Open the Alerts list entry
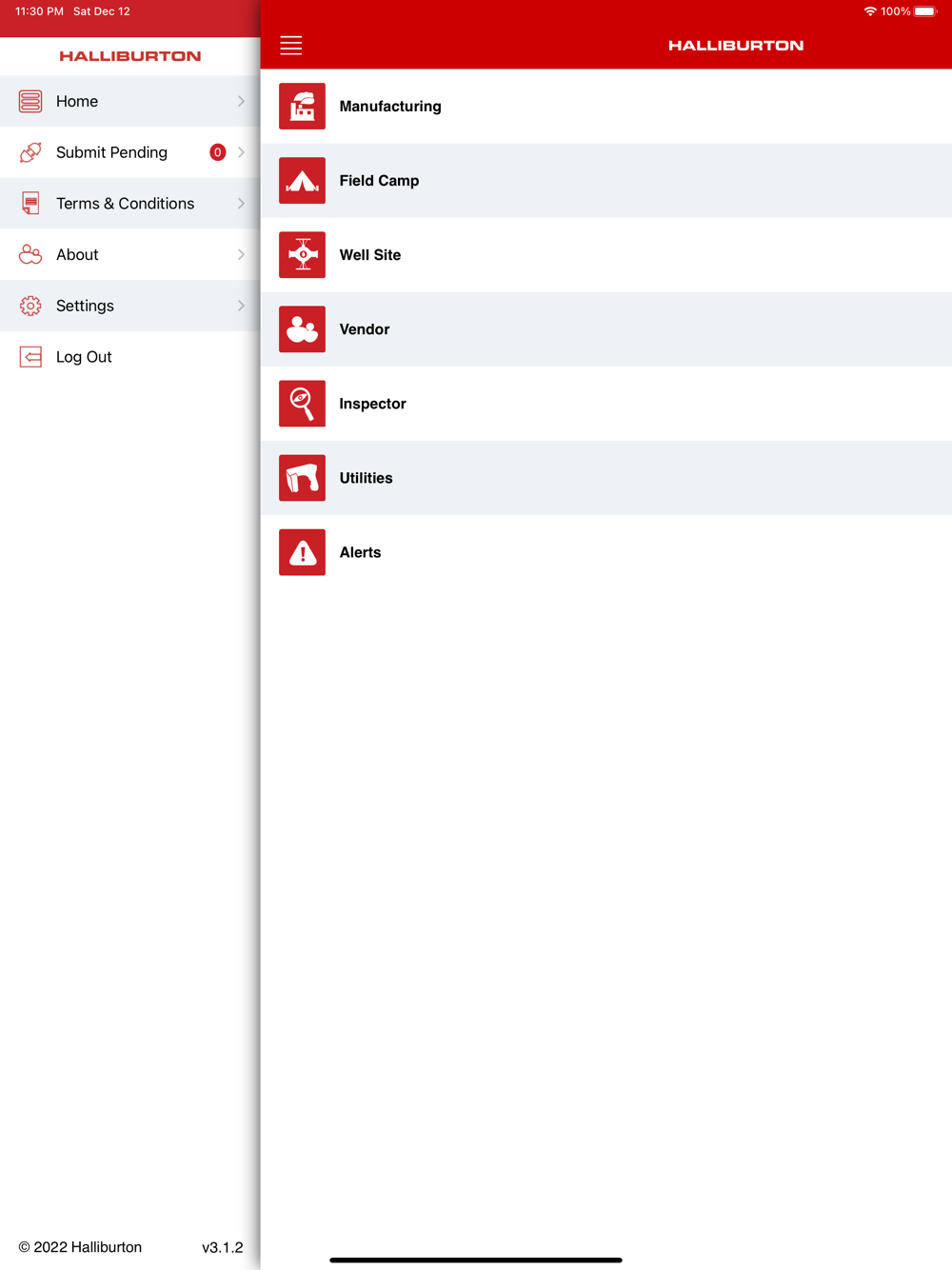This screenshot has height=1270, width=952. [x=606, y=552]
